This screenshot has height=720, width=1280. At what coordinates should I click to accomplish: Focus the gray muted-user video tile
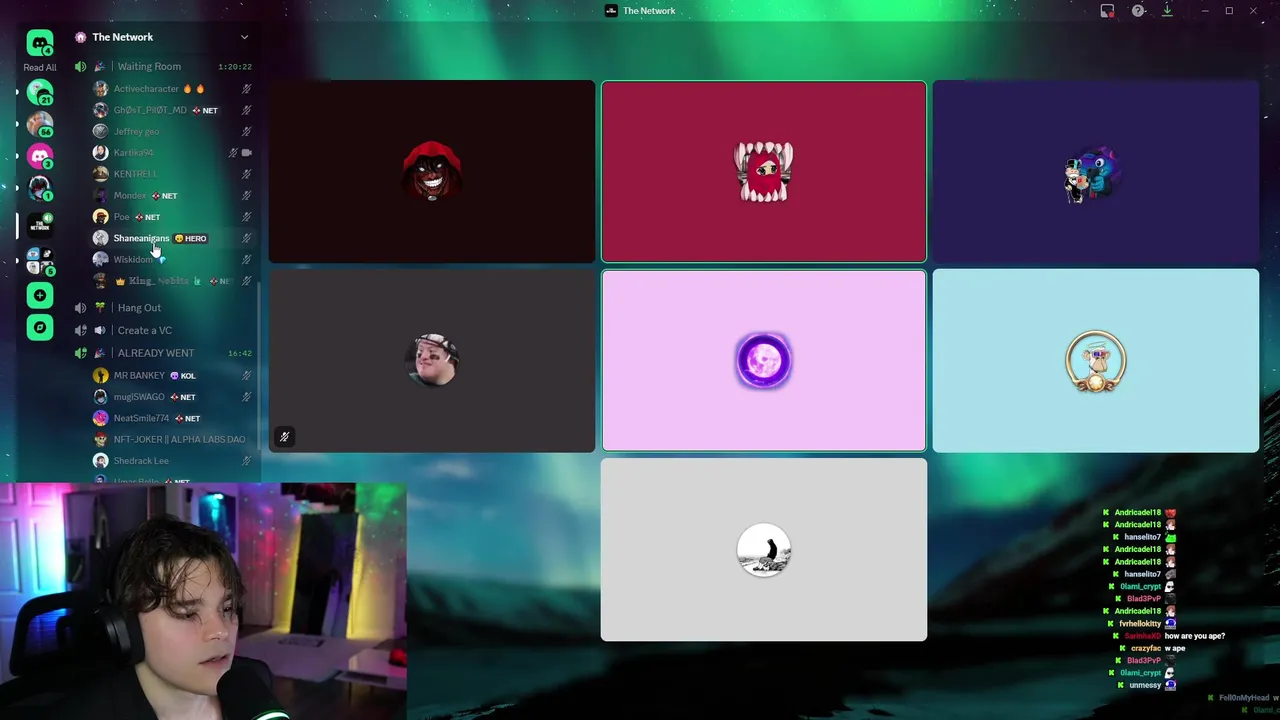coord(432,361)
